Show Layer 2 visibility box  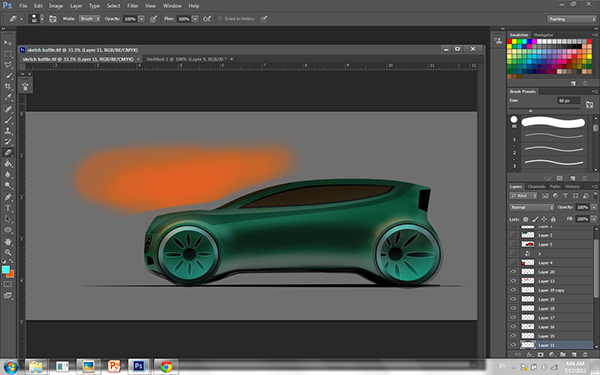point(513,235)
